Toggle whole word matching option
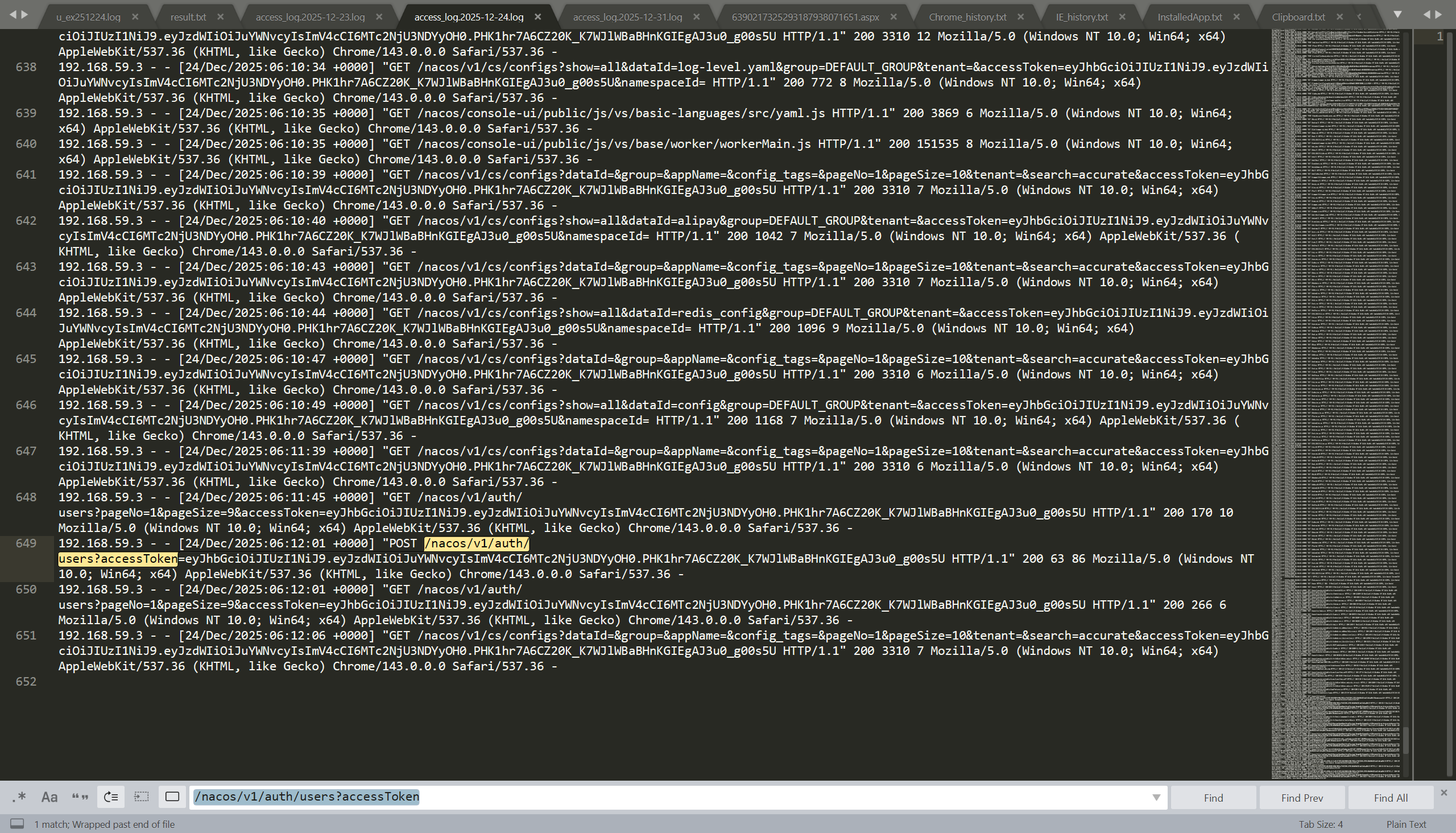1456x833 pixels. tap(80, 797)
